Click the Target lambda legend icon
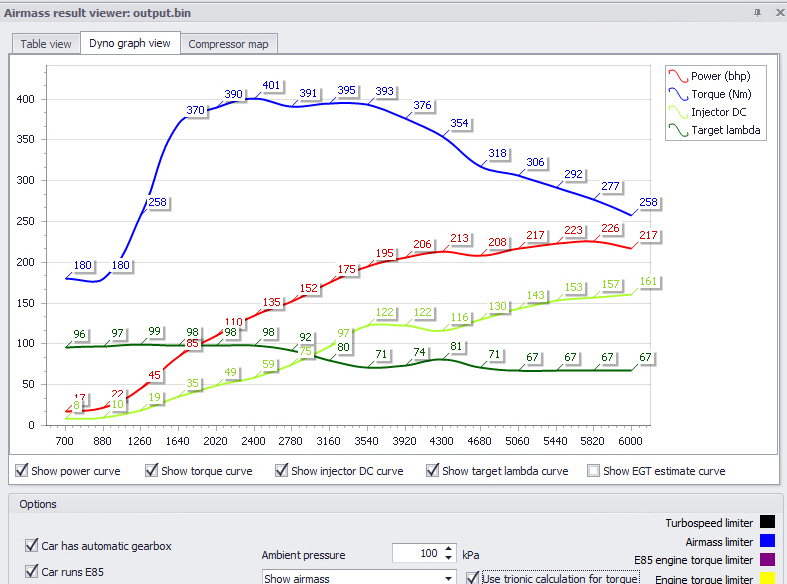Image resolution: width=787 pixels, height=584 pixels. 678,130
